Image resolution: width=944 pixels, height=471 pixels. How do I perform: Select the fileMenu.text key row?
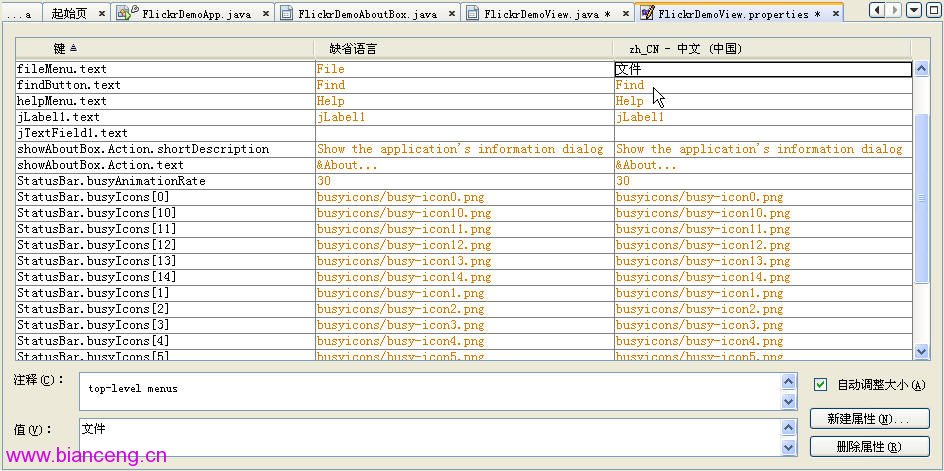click(x=164, y=69)
